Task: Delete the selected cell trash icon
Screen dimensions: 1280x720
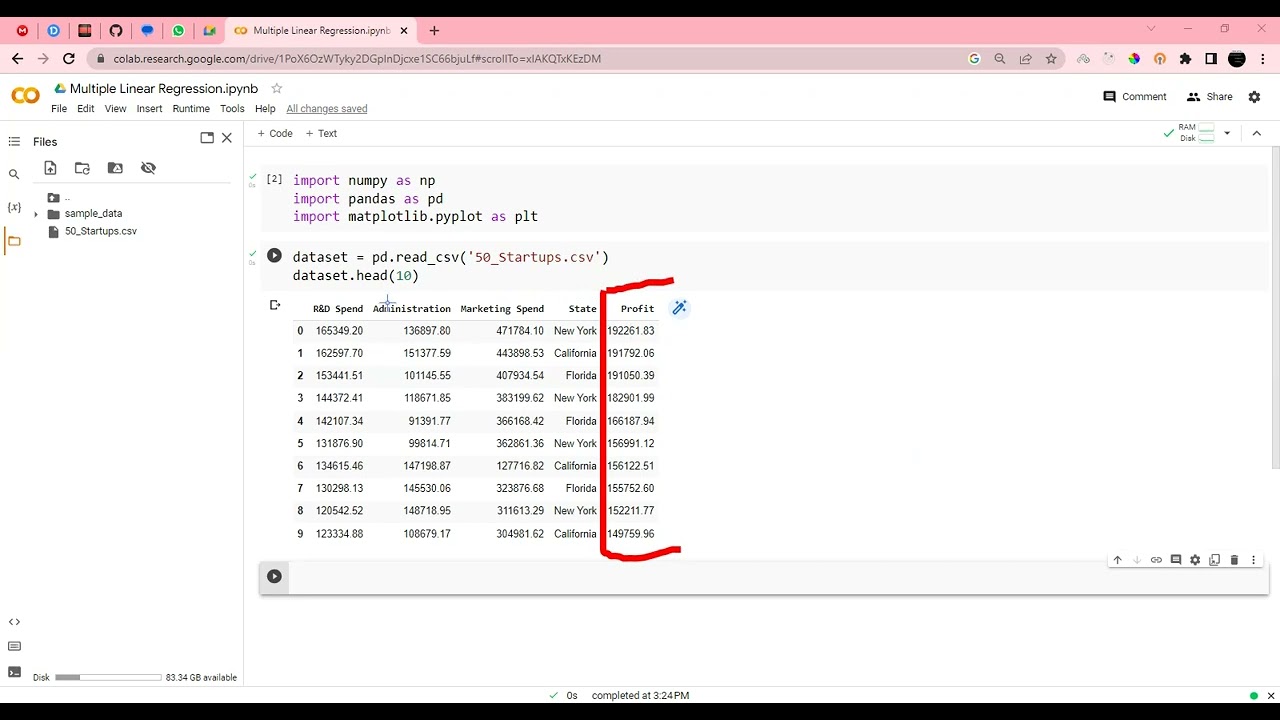Action: 1234,560
